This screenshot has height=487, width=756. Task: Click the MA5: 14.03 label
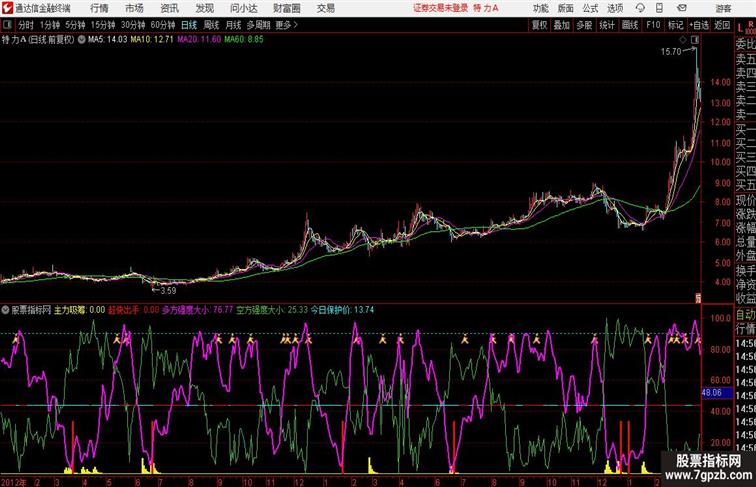click(108, 40)
